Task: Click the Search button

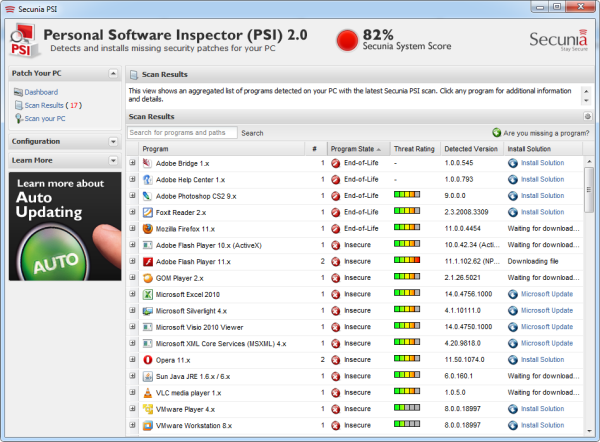Action: (252, 133)
